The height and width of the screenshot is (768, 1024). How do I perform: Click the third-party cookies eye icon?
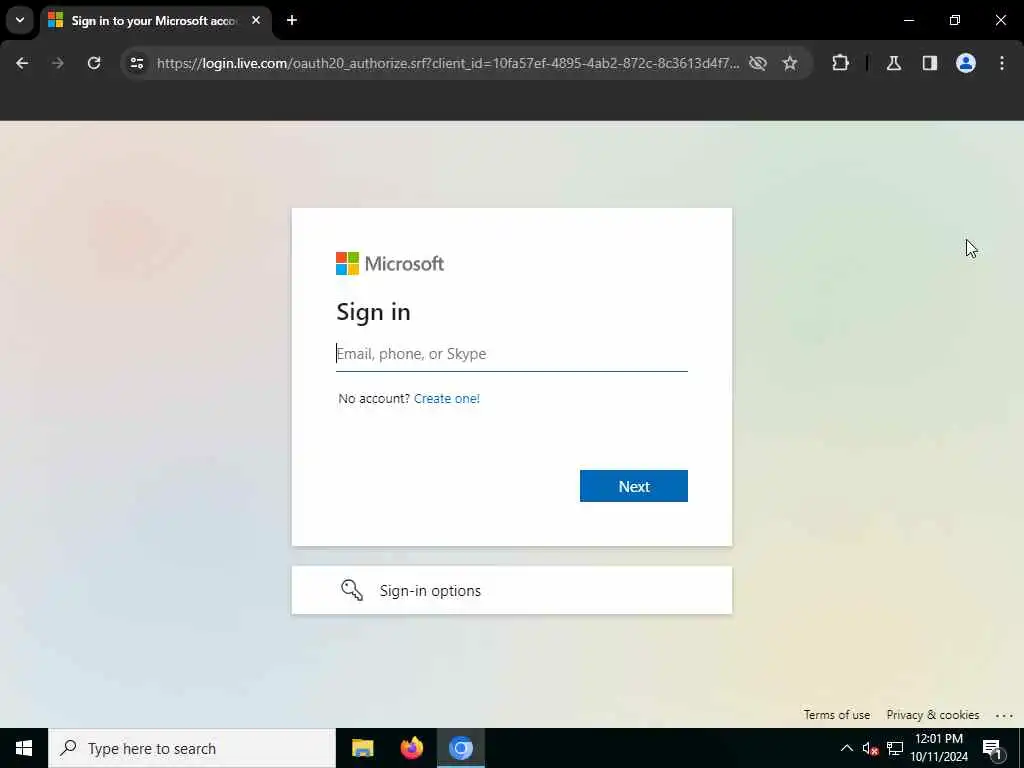pyautogui.click(x=758, y=63)
